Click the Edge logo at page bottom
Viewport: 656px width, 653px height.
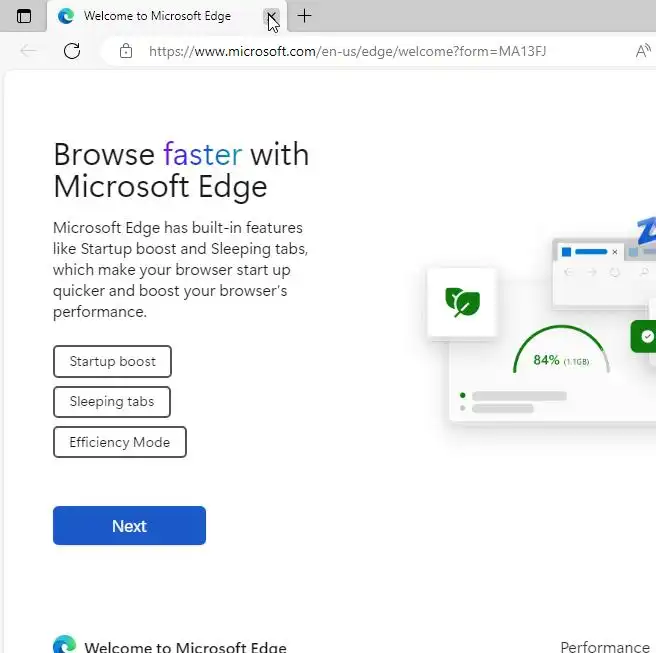(x=65, y=645)
